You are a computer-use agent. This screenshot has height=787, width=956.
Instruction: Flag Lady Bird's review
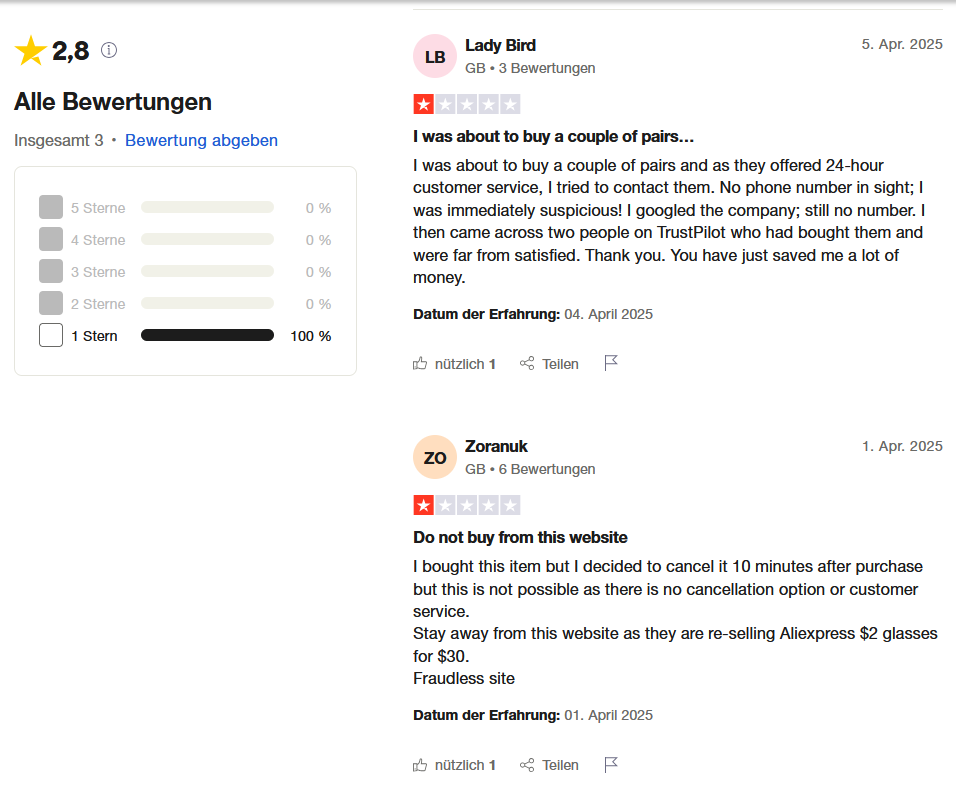[611, 363]
